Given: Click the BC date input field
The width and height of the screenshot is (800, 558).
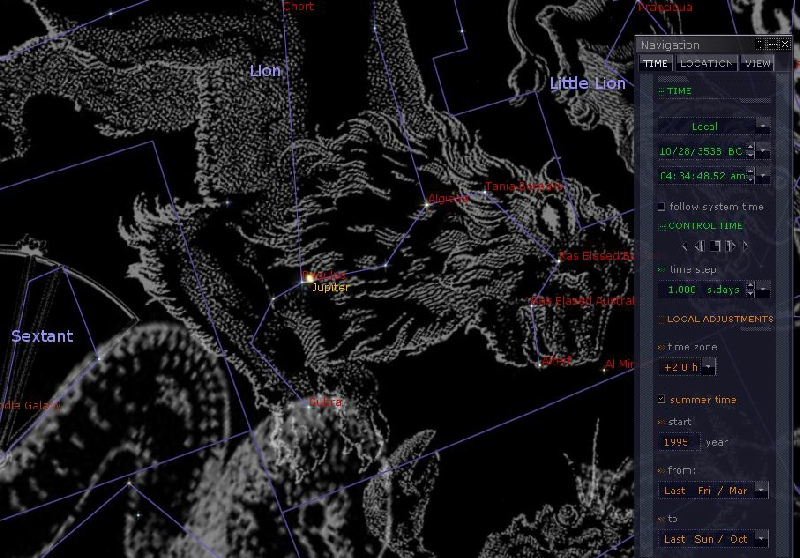Looking at the screenshot, I should [702, 151].
